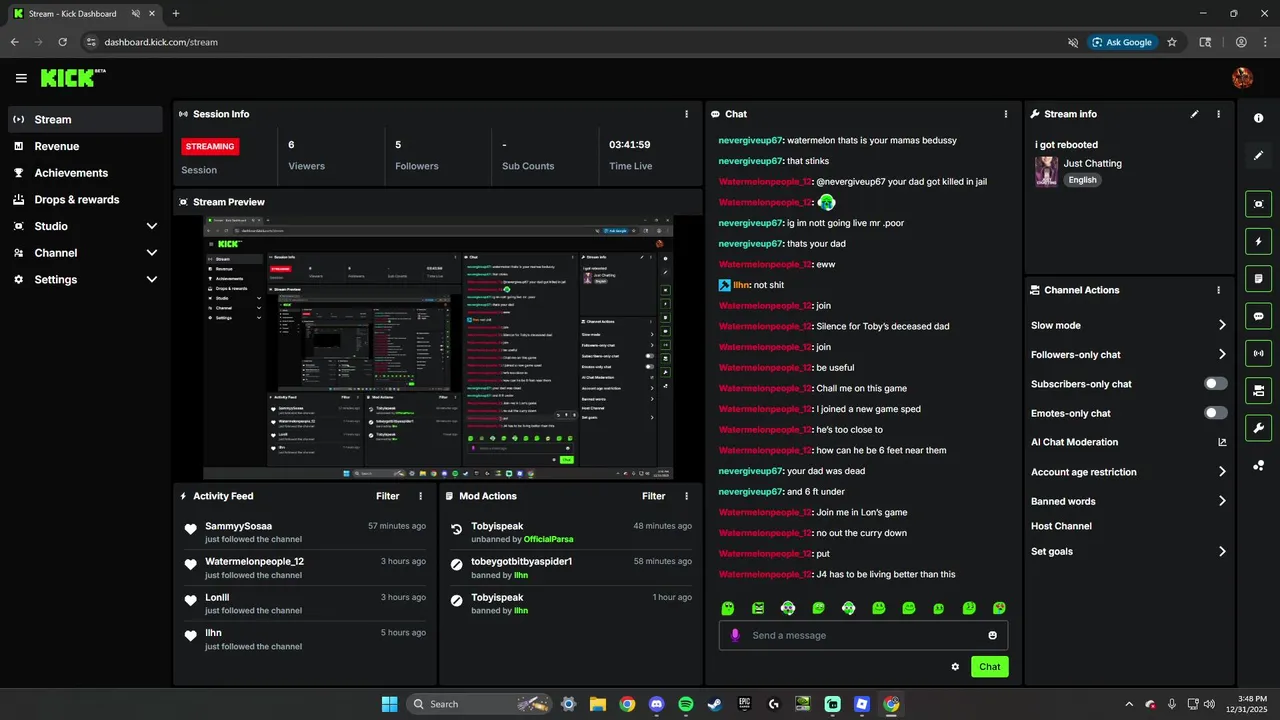
Task: Insert the angry square green emote
Action: point(758,608)
